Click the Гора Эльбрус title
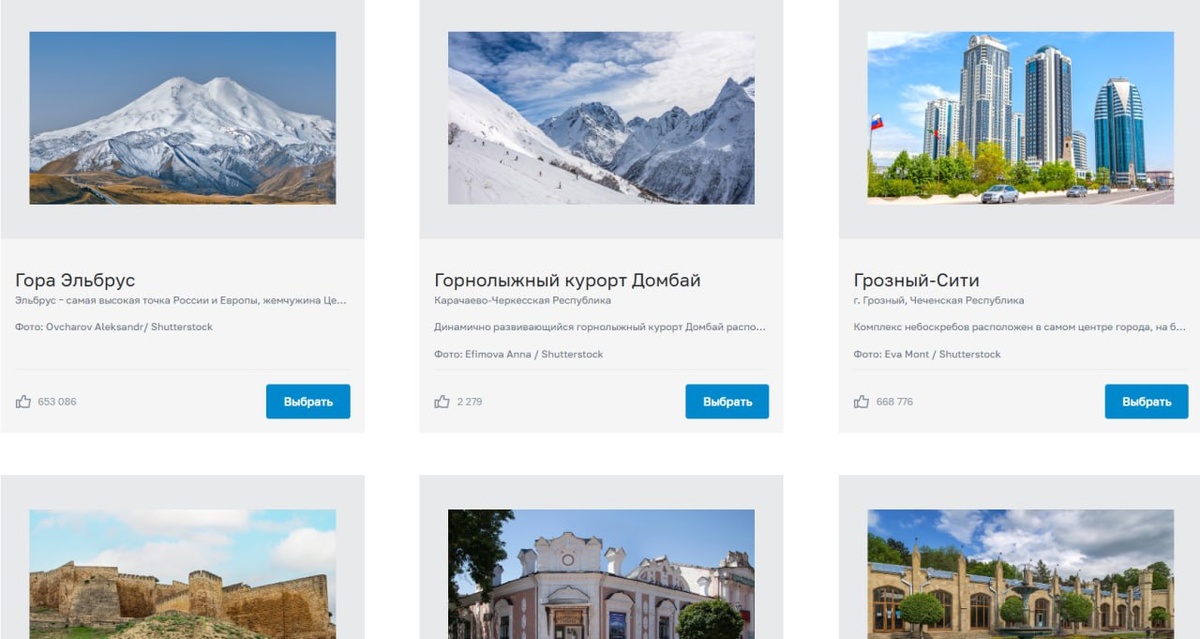This screenshot has height=639, width=1200. [75, 280]
